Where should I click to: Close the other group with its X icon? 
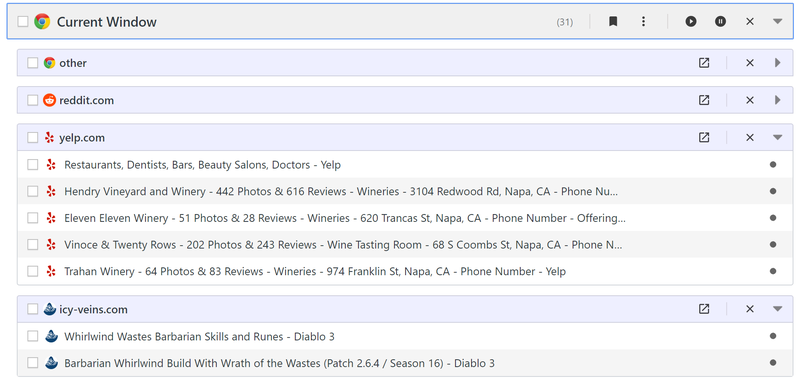point(749,63)
